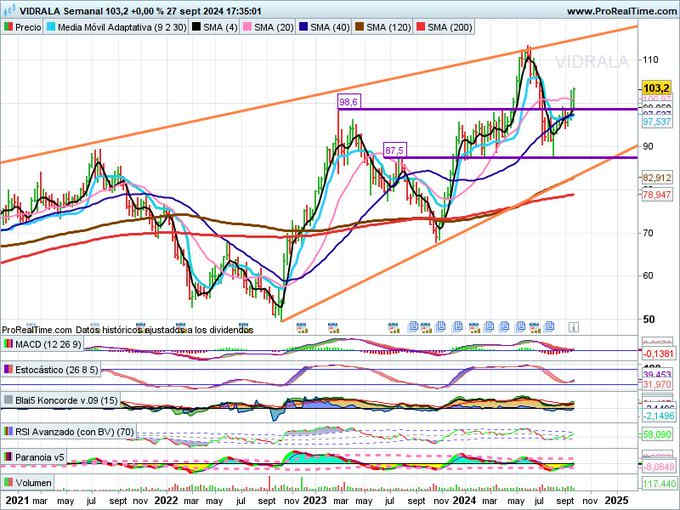Click the info "i" icon on chart

click(573, 327)
